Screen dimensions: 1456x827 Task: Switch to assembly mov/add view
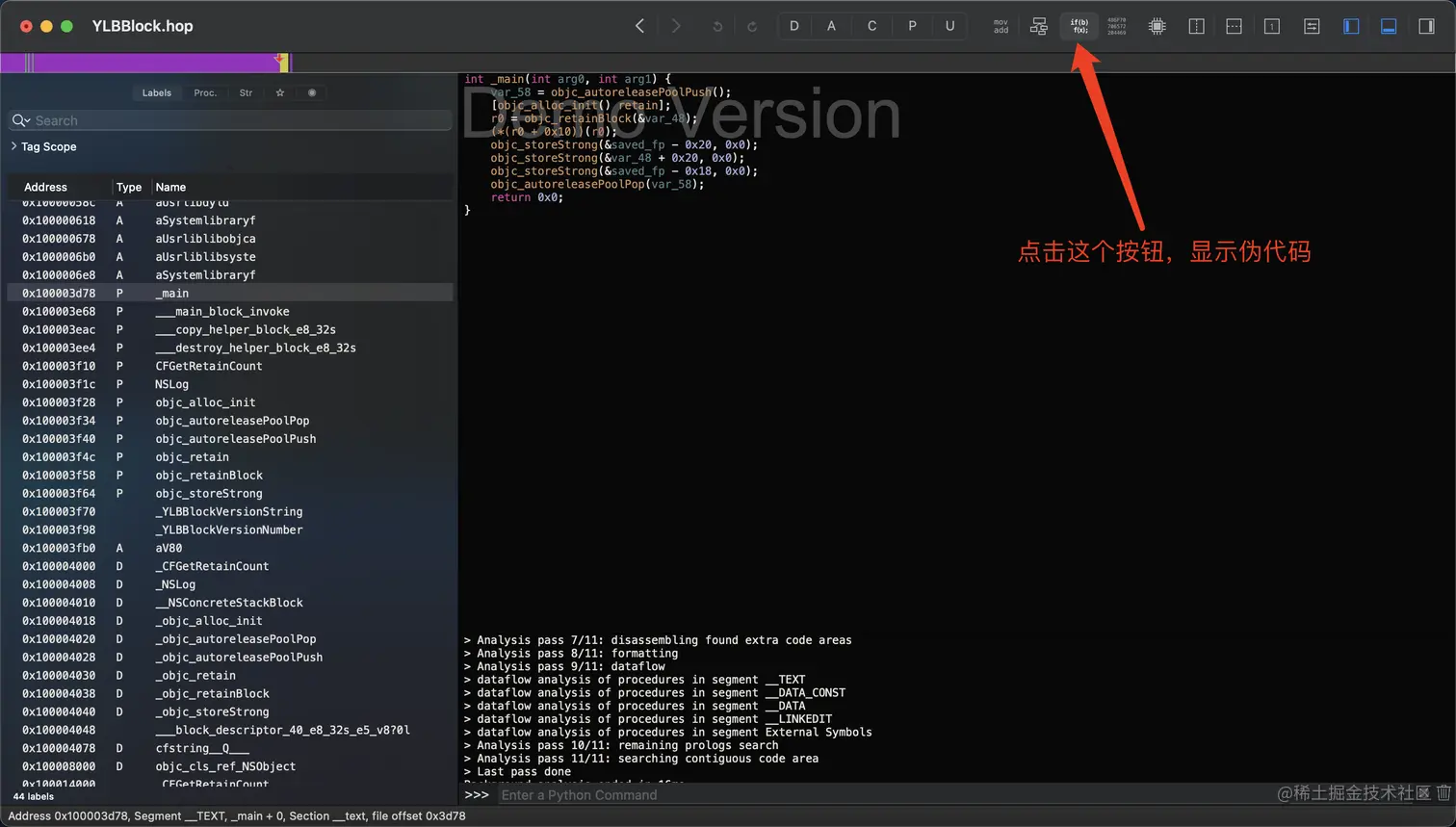(1001, 26)
